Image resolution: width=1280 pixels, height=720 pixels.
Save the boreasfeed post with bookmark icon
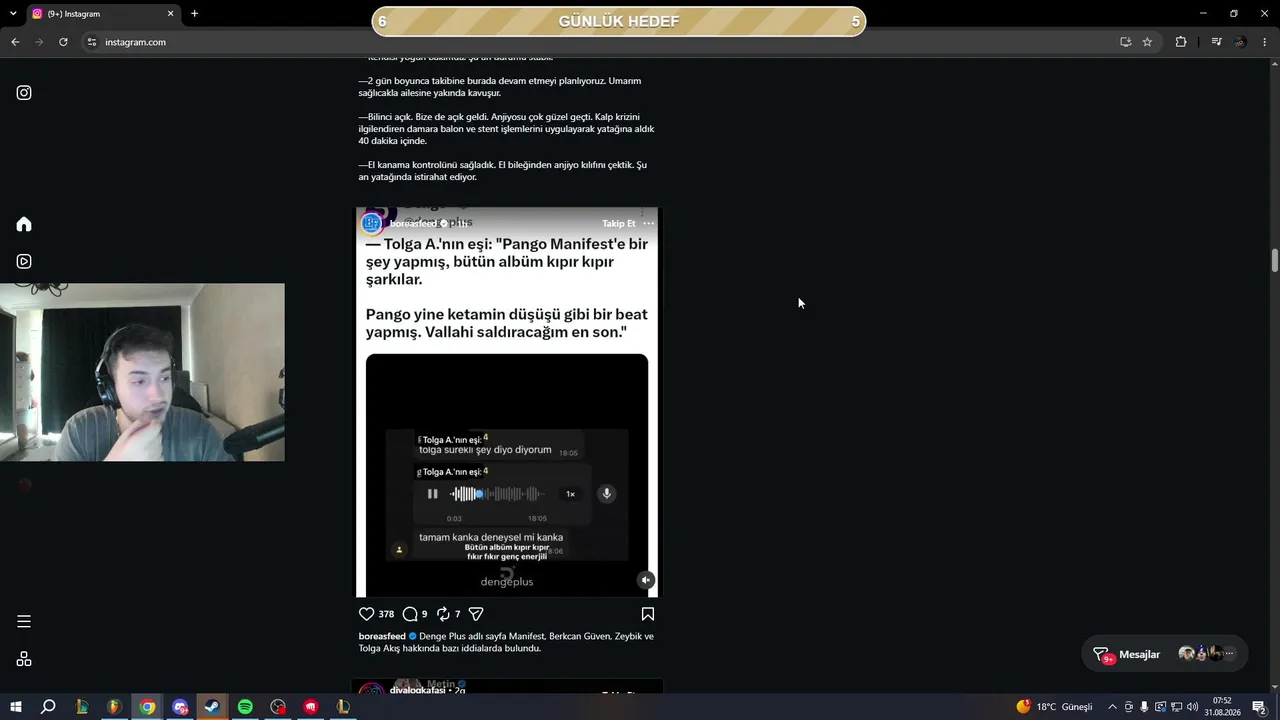pyautogui.click(x=648, y=614)
